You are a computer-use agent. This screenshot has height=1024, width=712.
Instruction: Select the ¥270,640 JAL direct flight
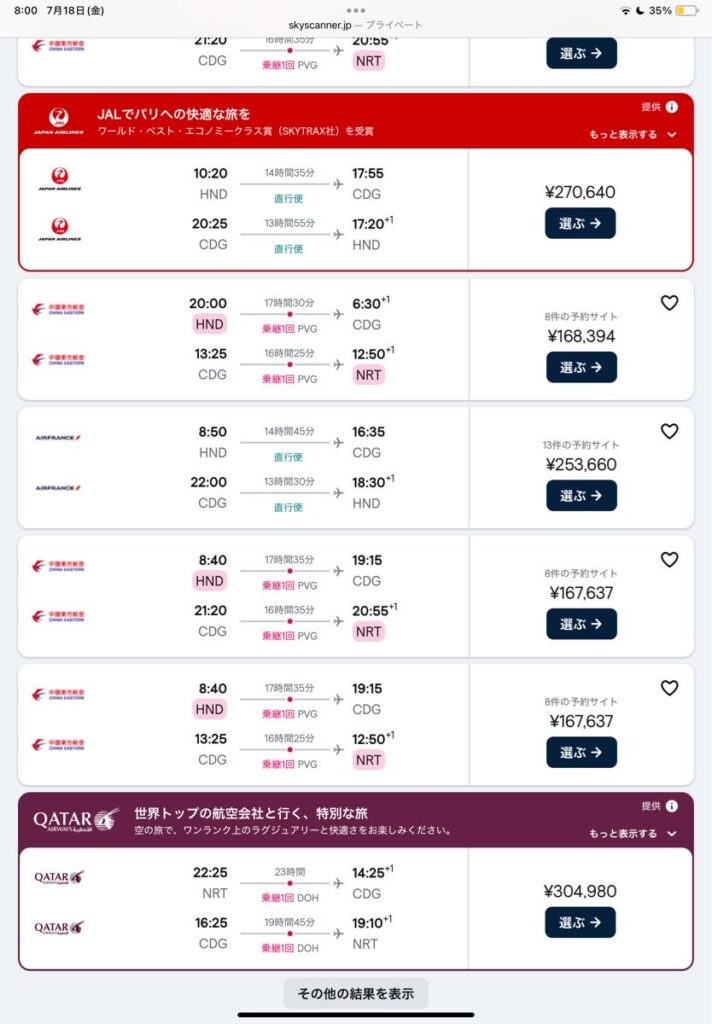pos(580,223)
